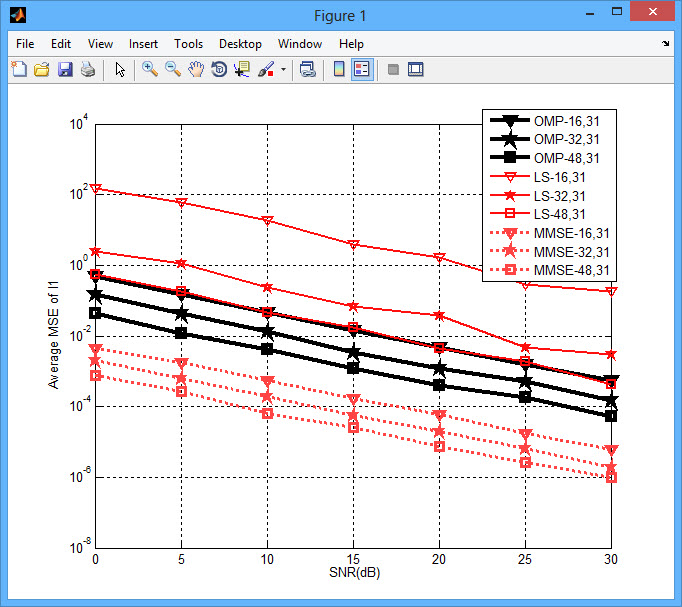This screenshot has height=607, width=682.
Task: Click the SNR(dB) x-axis label
Action: pyautogui.click(x=354, y=573)
